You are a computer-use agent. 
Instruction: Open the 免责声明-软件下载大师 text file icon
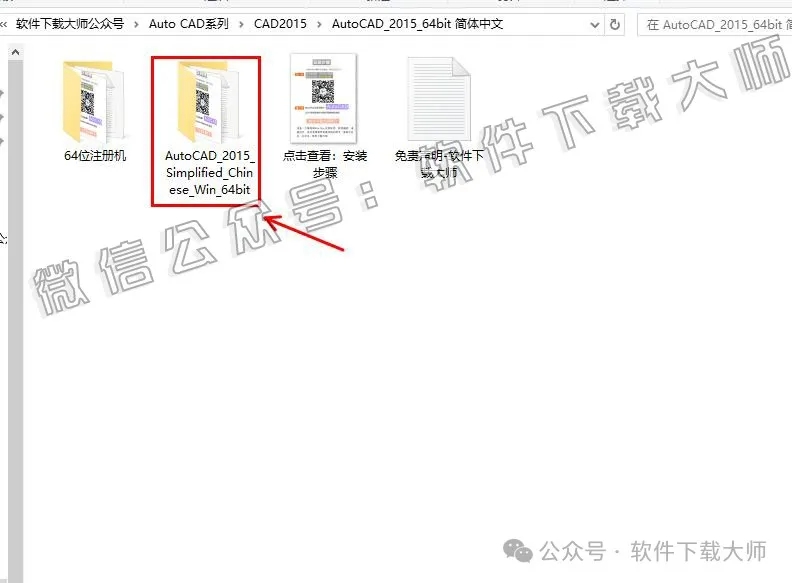439,99
